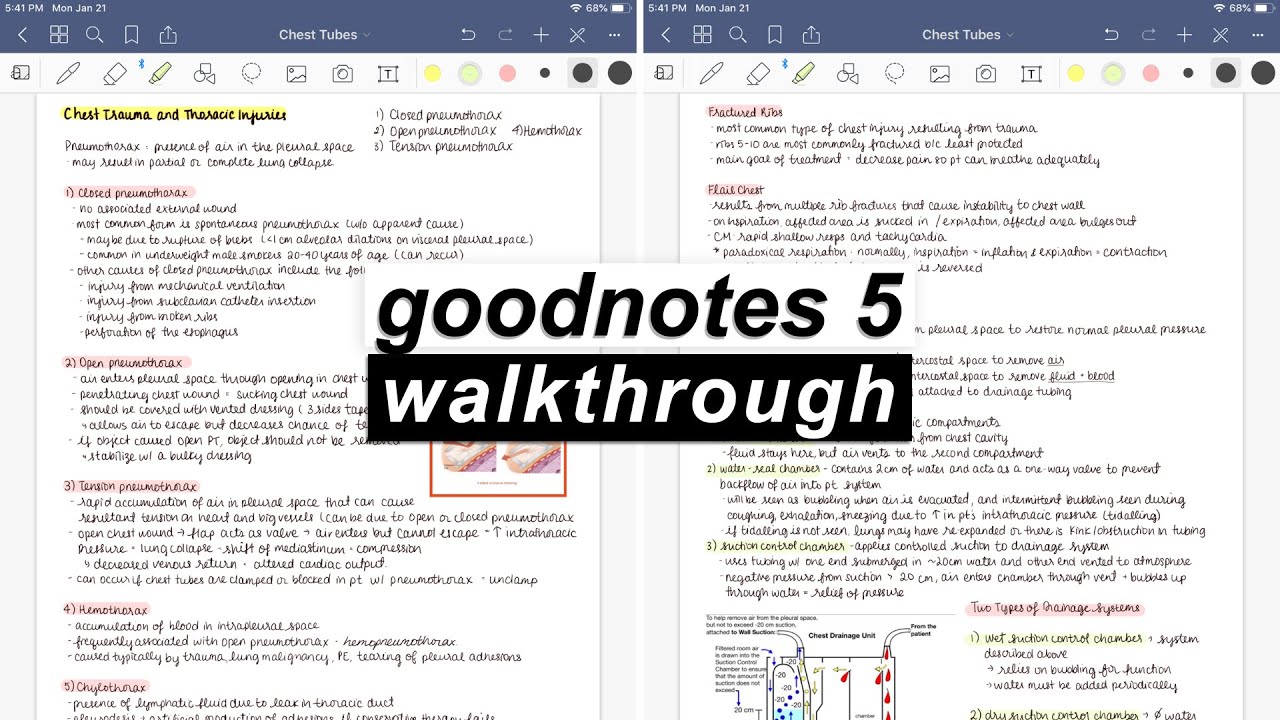Select the Image tool in Chest Trauma window

pos(297,73)
